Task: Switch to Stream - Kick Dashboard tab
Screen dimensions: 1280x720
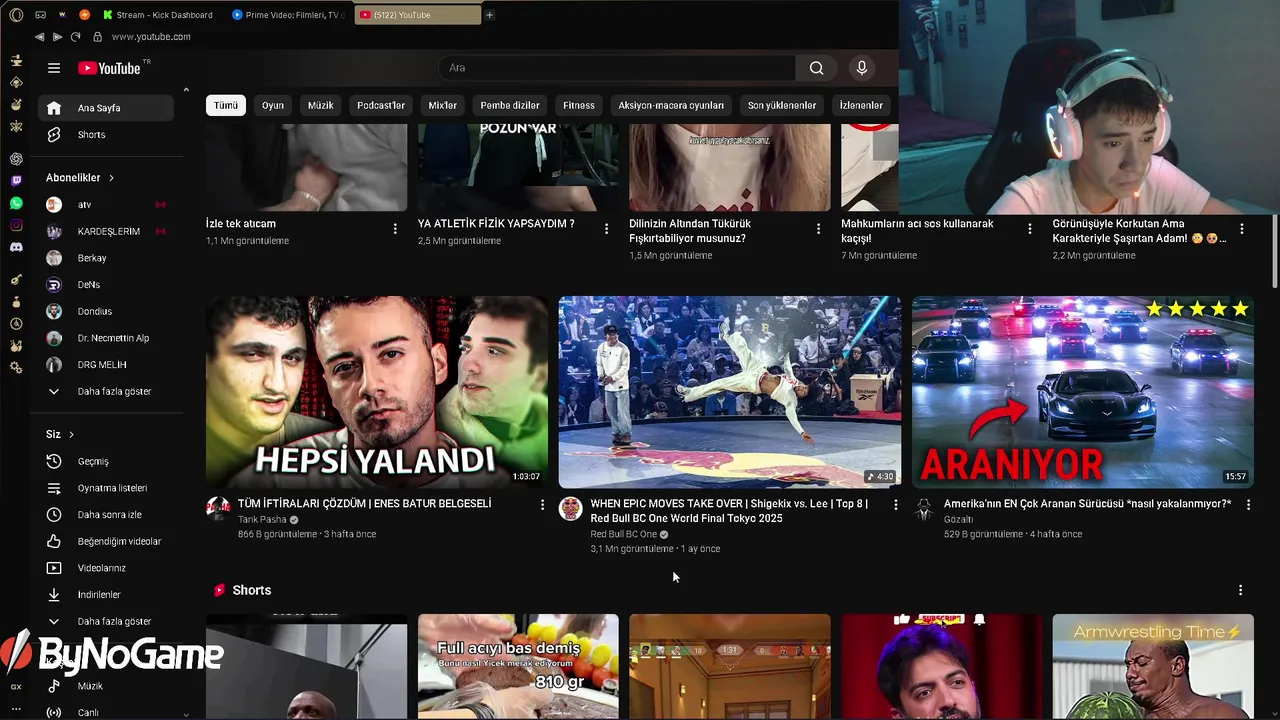Action: 162,15
